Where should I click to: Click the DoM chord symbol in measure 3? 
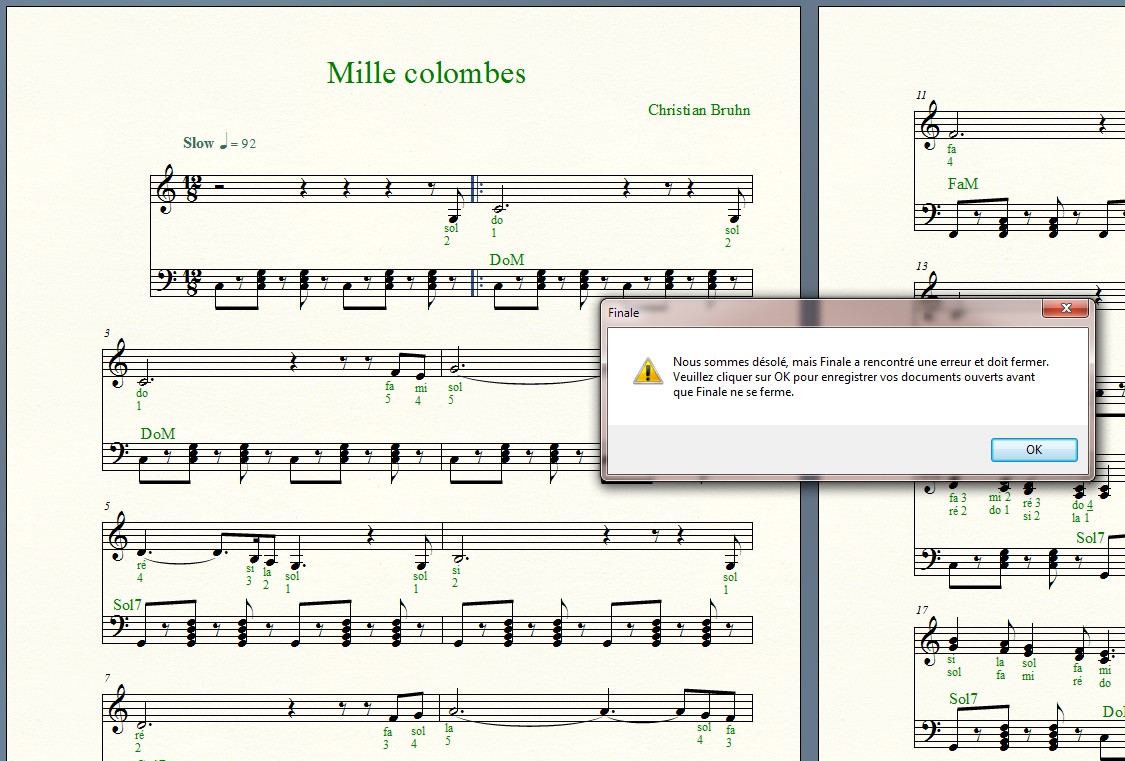[158, 433]
